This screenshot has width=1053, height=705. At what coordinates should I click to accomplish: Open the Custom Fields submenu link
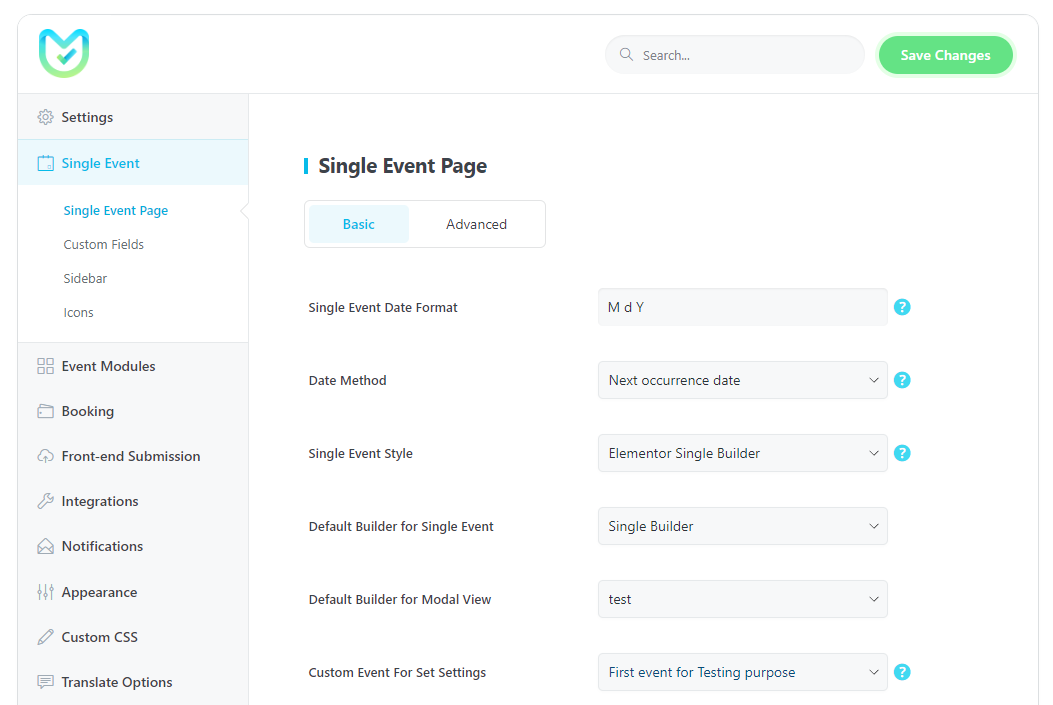103,244
